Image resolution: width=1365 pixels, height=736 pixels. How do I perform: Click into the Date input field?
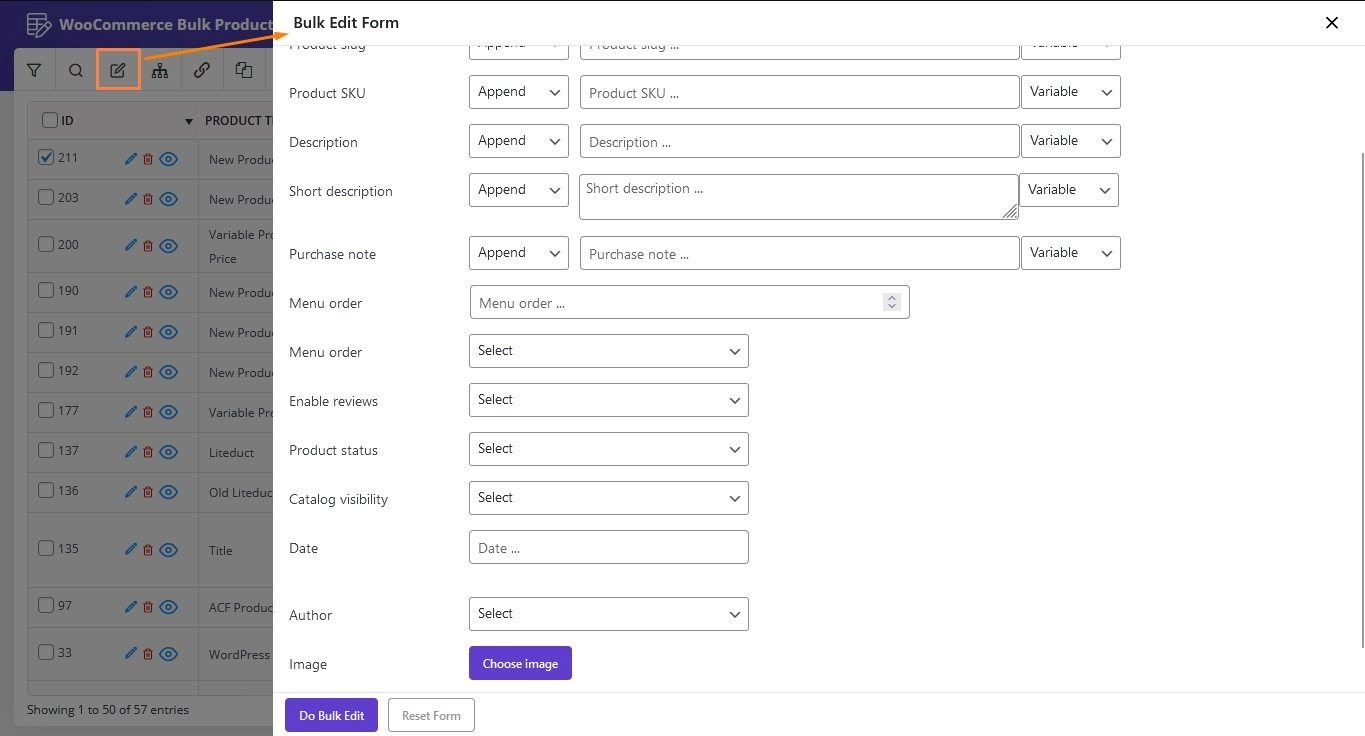coord(608,547)
